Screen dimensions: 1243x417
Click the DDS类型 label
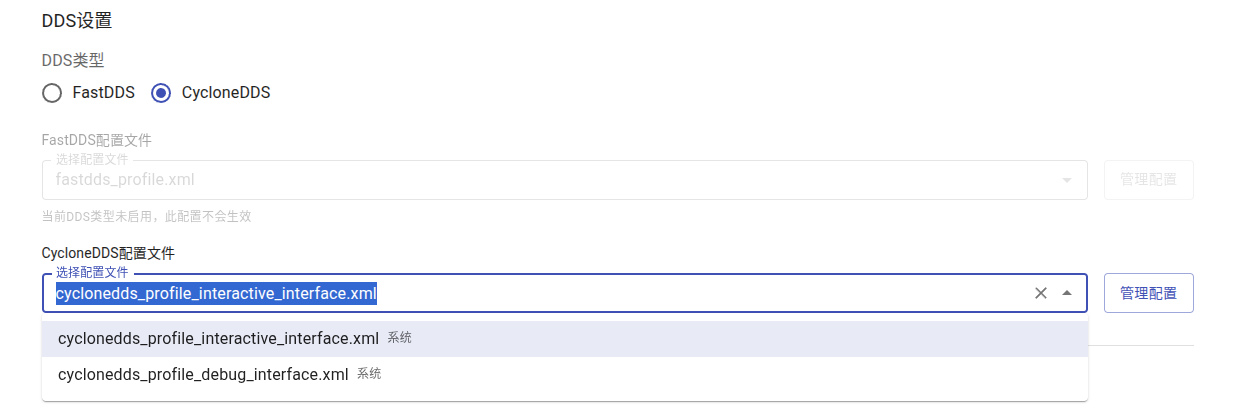[x=73, y=60]
